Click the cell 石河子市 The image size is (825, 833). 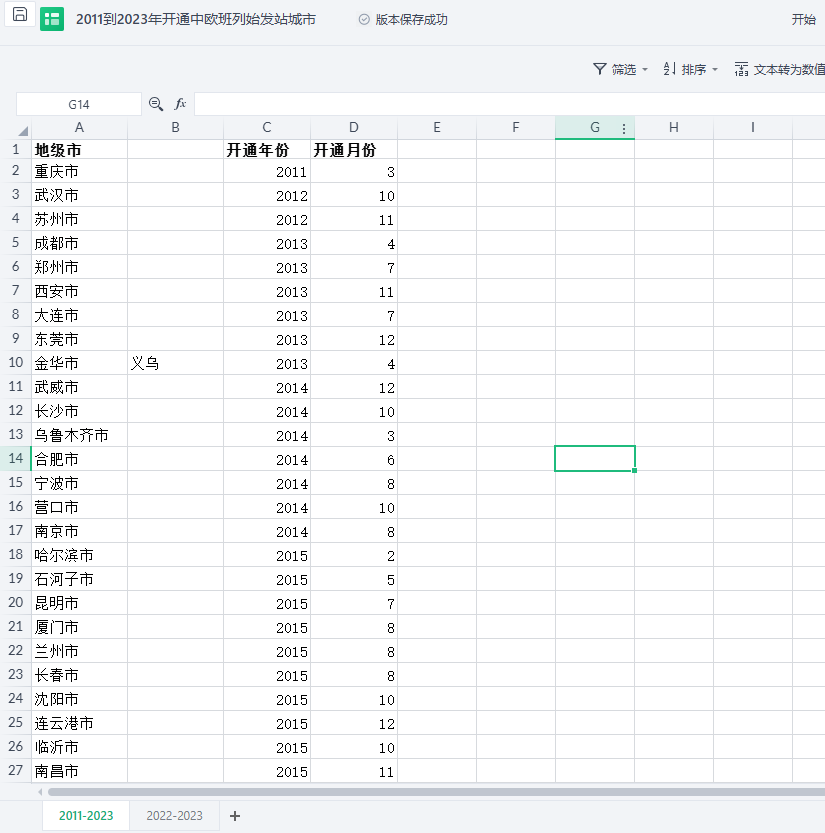(79, 579)
